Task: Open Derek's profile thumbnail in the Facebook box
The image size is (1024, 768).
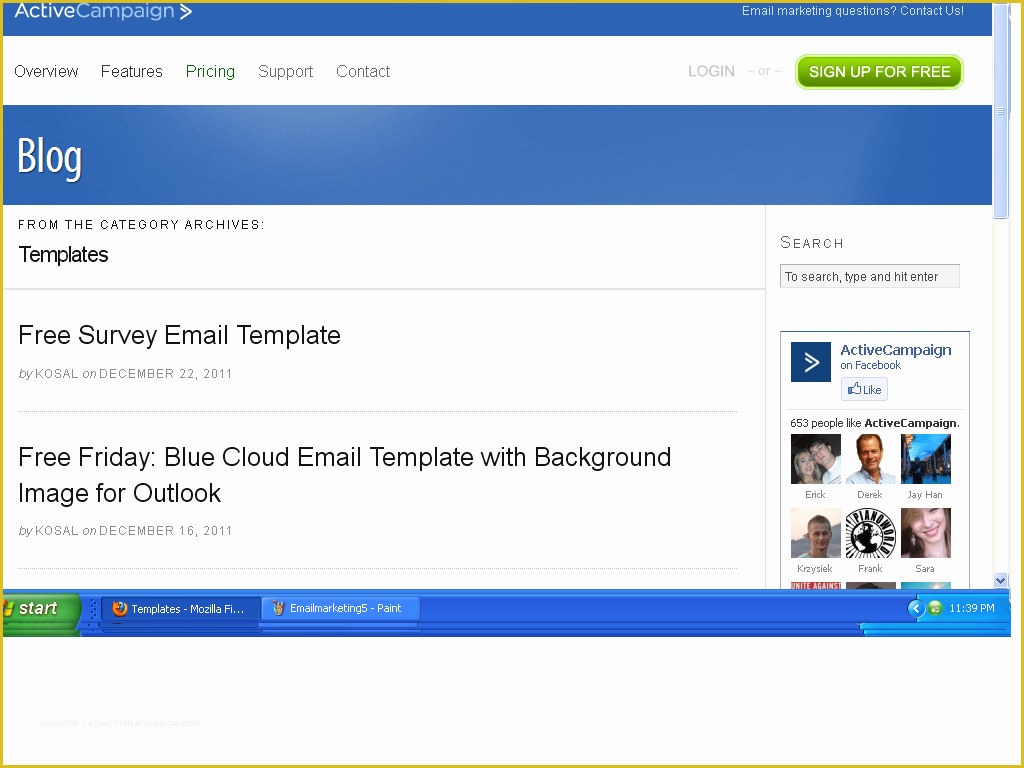Action: click(869, 460)
